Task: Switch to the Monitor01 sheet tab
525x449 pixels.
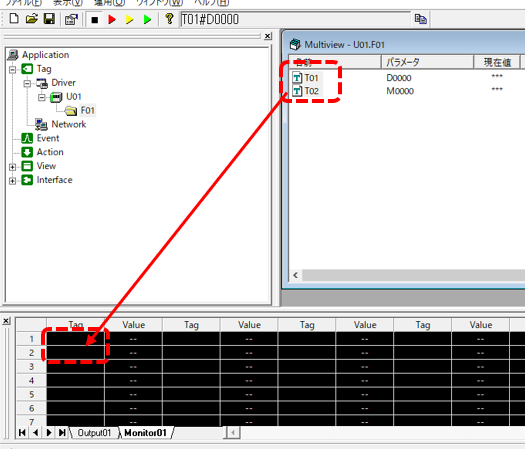Action: 145,433
